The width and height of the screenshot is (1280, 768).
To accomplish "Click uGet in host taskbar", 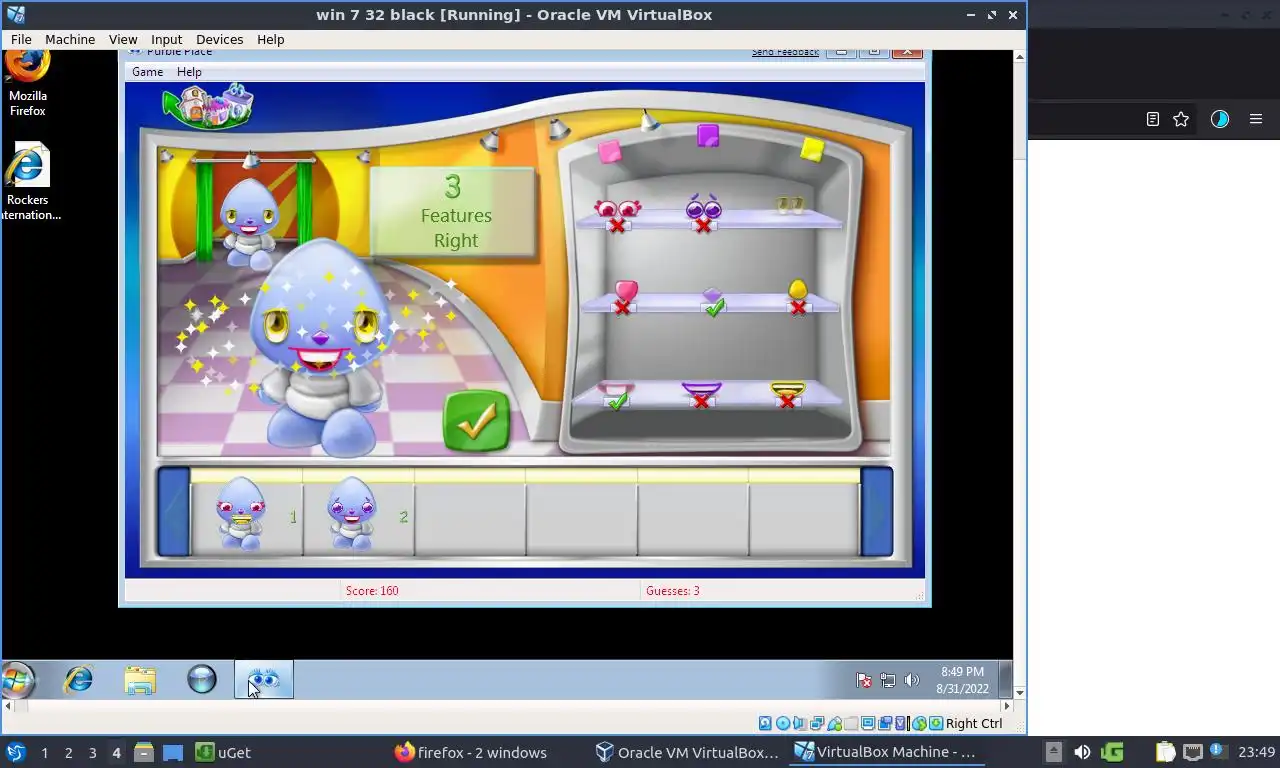I will click(223, 752).
